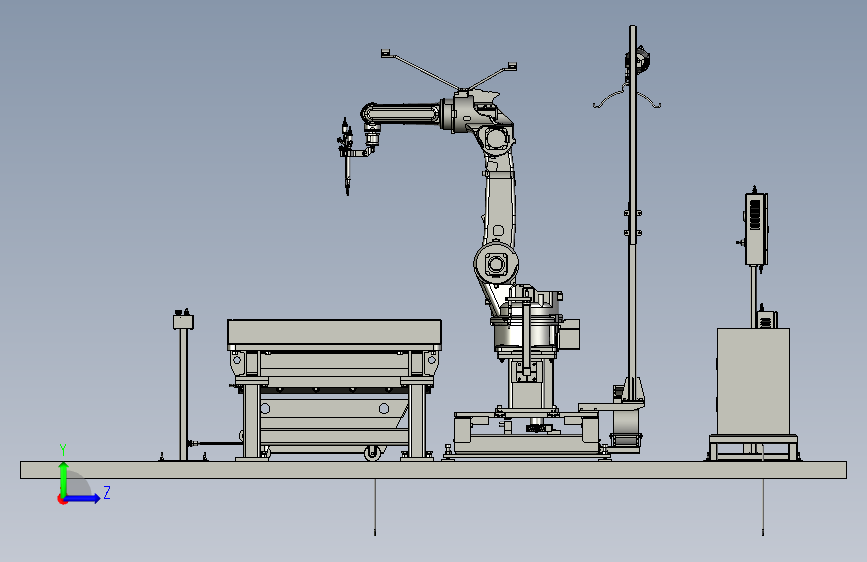Select the cabinet support frame legs

tap(753, 447)
